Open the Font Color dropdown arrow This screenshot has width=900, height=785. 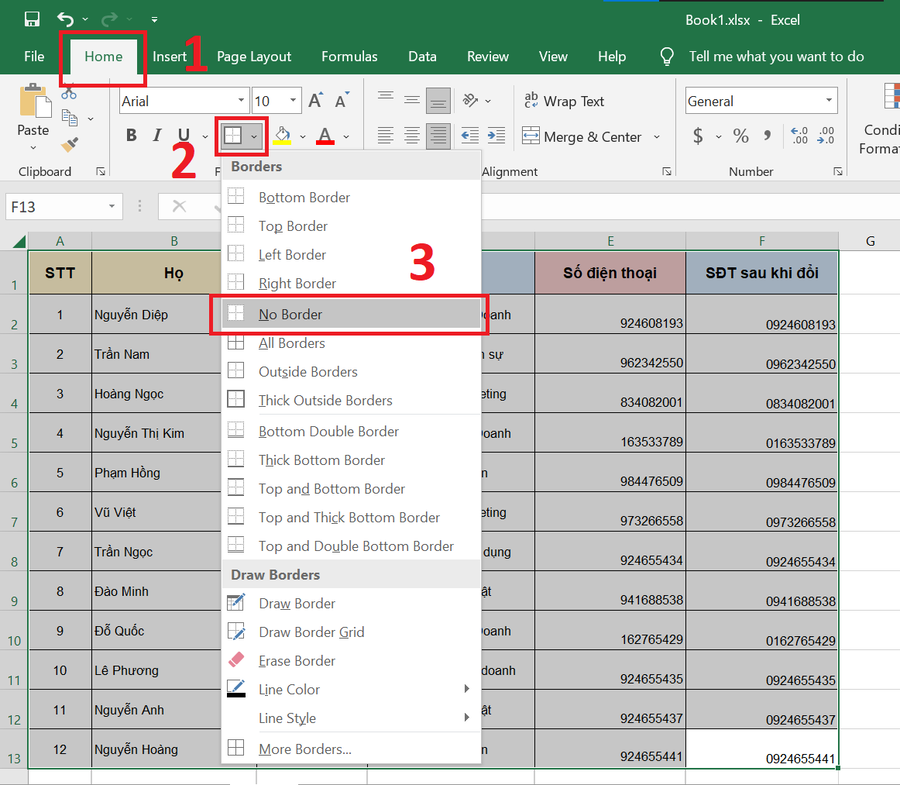point(346,137)
